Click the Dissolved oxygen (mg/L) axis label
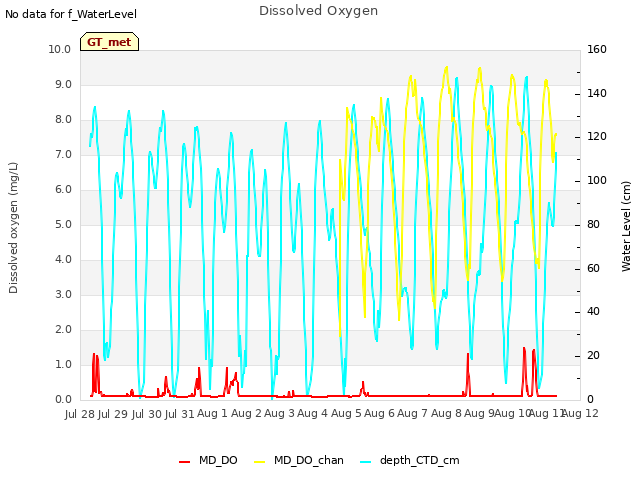The height and width of the screenshot is (480, 640). pos(13,228)
